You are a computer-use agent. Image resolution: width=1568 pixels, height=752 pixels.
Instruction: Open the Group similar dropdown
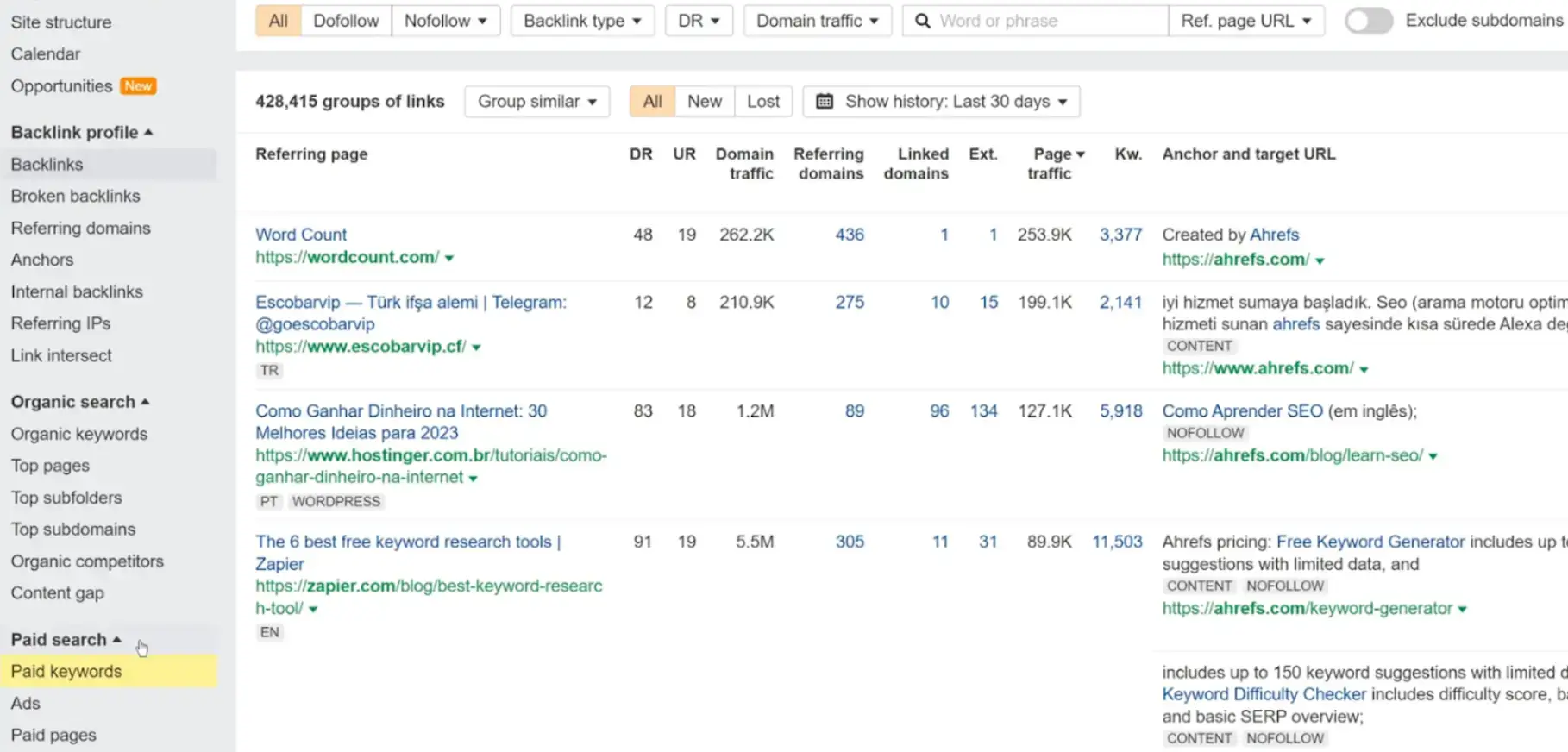[537, 102]
